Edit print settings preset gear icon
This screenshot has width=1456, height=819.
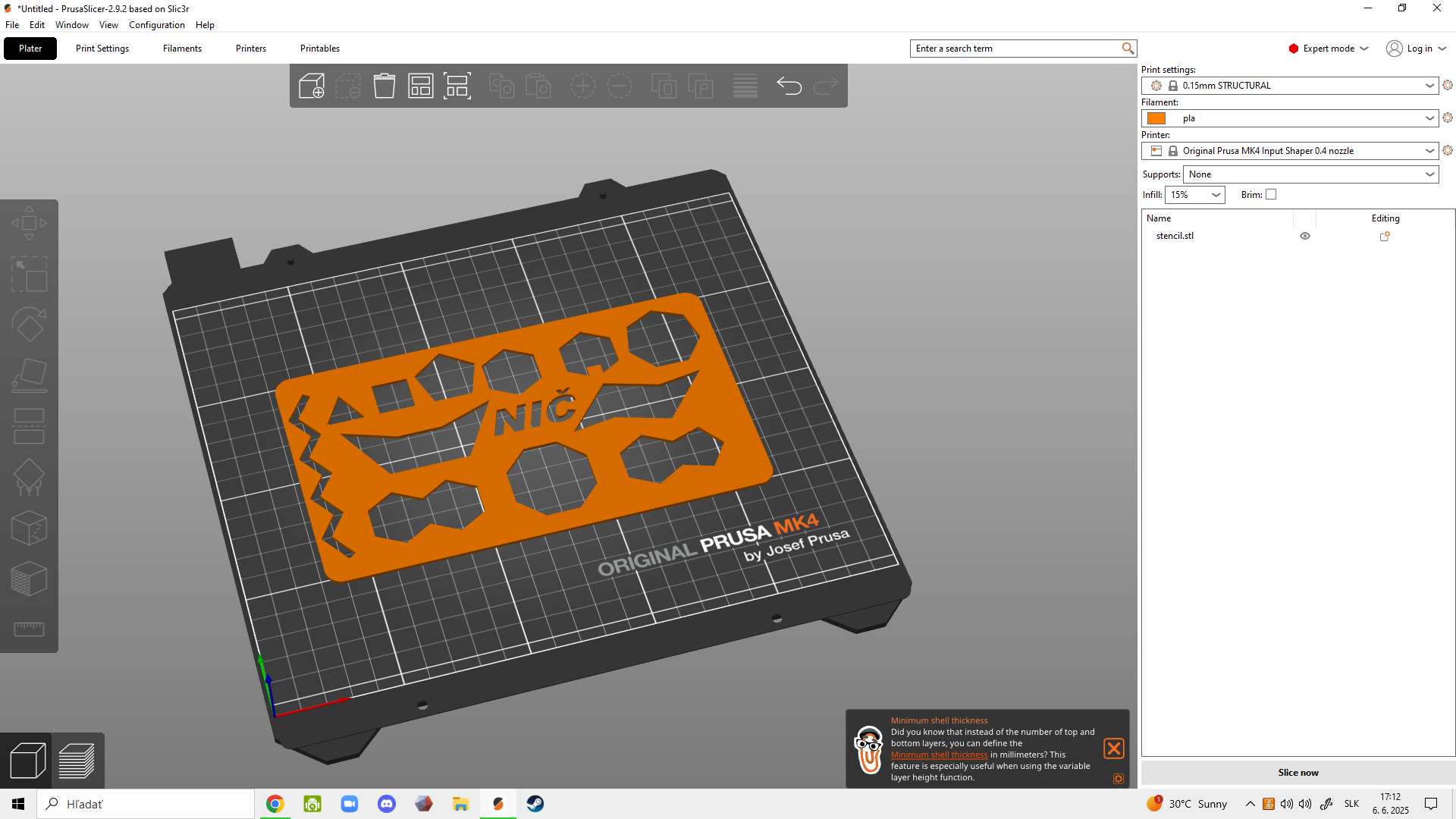pyautogui.click(x=1448, y=85)
